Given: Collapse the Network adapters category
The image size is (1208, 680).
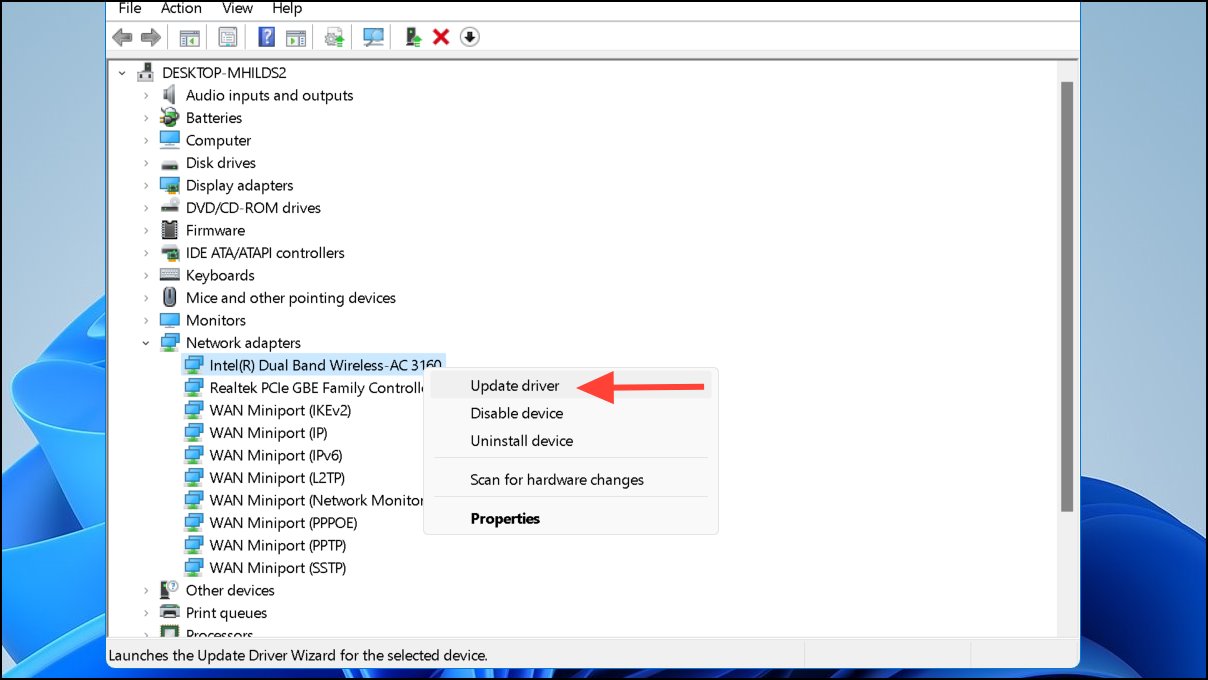Looking at the screenshot, I should [146, 343].
